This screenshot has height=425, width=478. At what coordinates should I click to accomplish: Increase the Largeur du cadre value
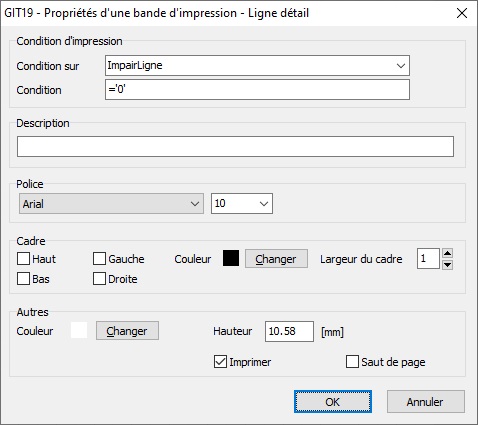point(447,253)
